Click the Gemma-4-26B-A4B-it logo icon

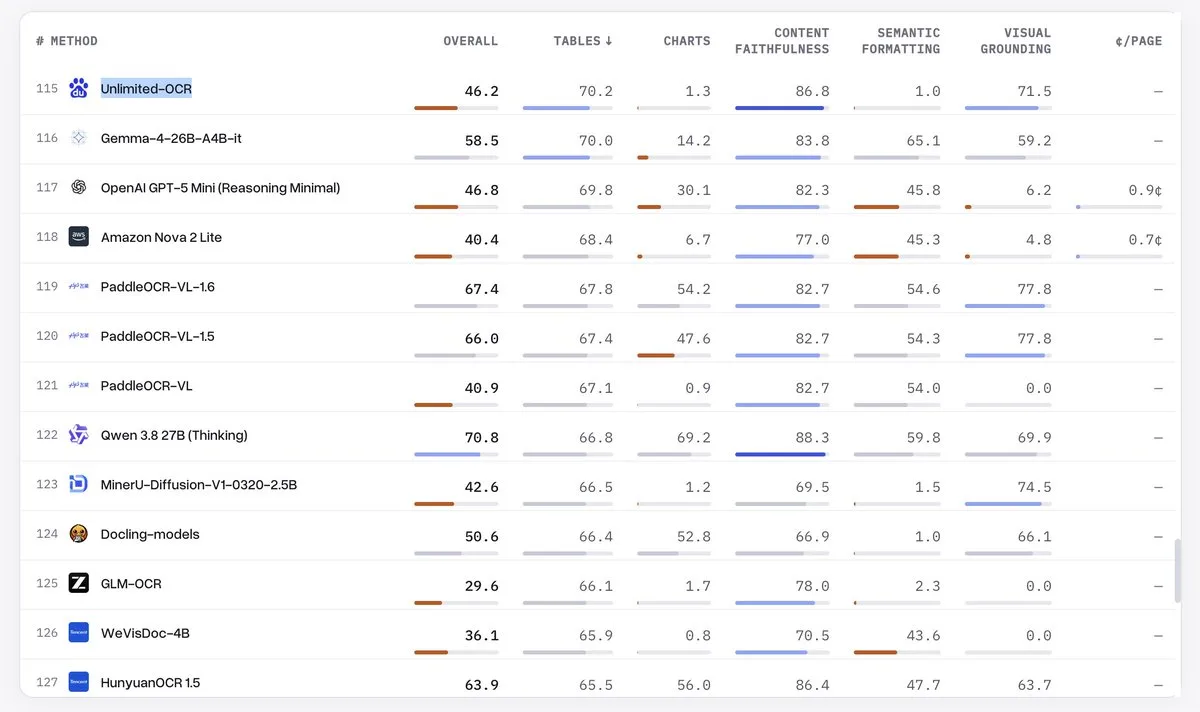pos(79,138)
